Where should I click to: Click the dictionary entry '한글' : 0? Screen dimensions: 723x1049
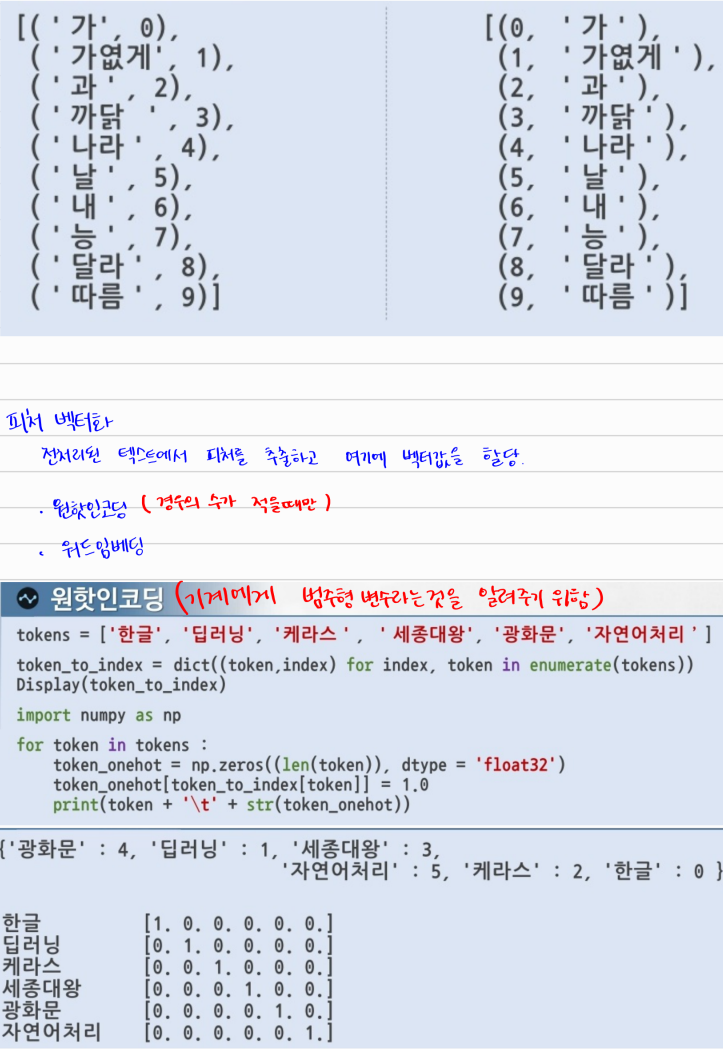[x=654, y=871]
